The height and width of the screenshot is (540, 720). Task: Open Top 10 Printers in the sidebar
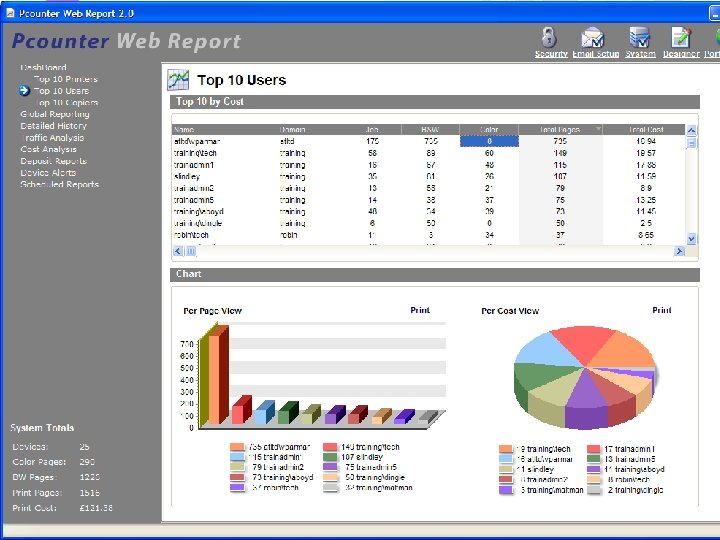(65, 79)
